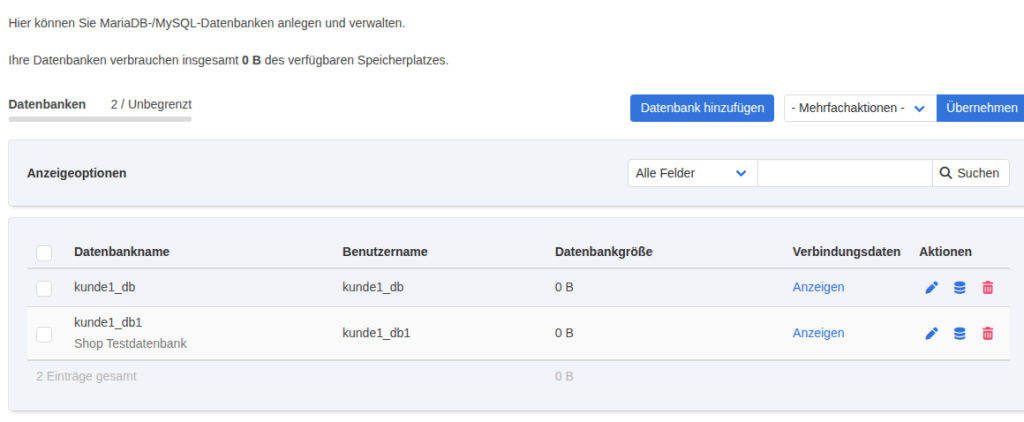The height and width of the screenshot is (422, 1024).
Task: Click the 0 B size cell of kunde1_db
Action: (x=564, y=287)
